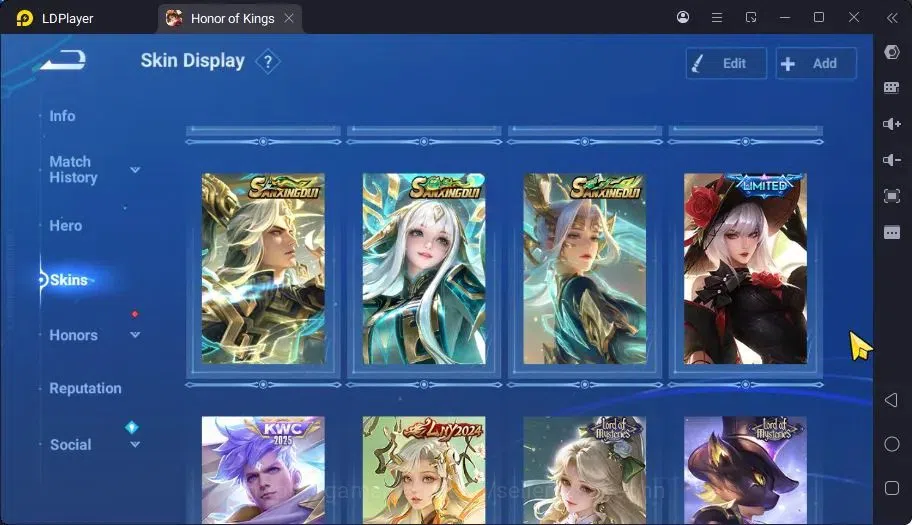The height and width of the screenshot is (525, 912).
Task: Expand the Honors chevron
Action: tap(135, 335)
